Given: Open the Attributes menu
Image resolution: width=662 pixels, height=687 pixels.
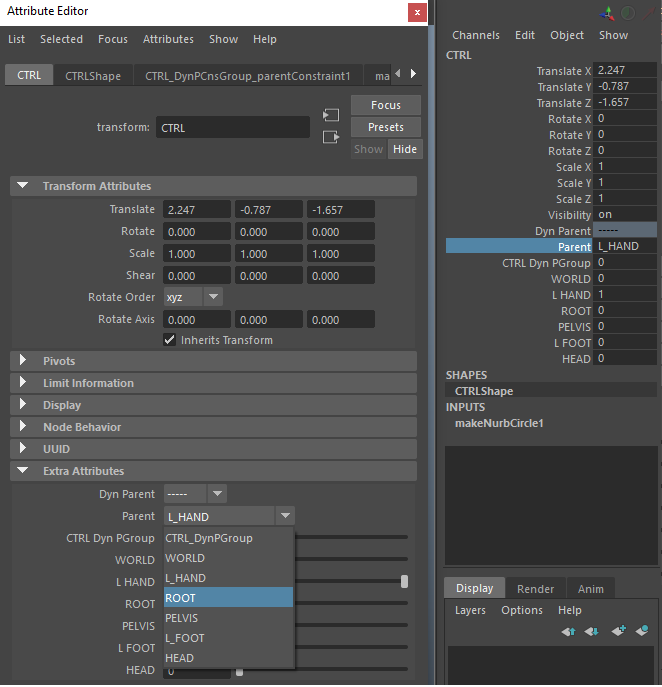Looking at the screenshot, I should click(168, 39).
